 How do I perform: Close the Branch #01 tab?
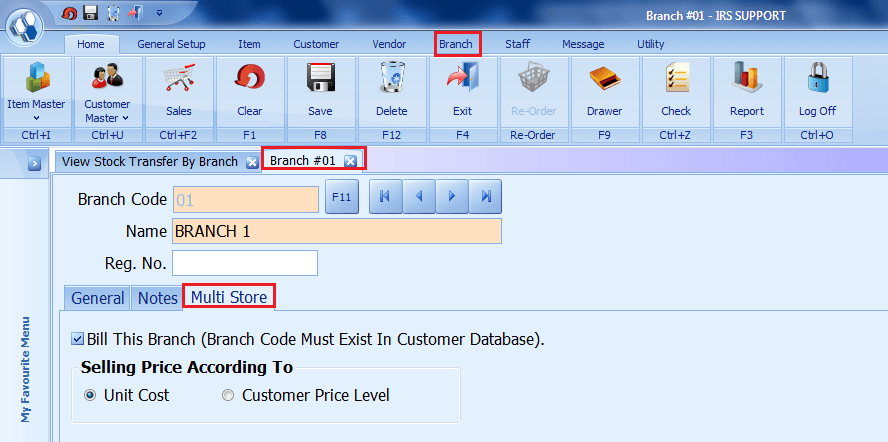[x=351, y=162]
